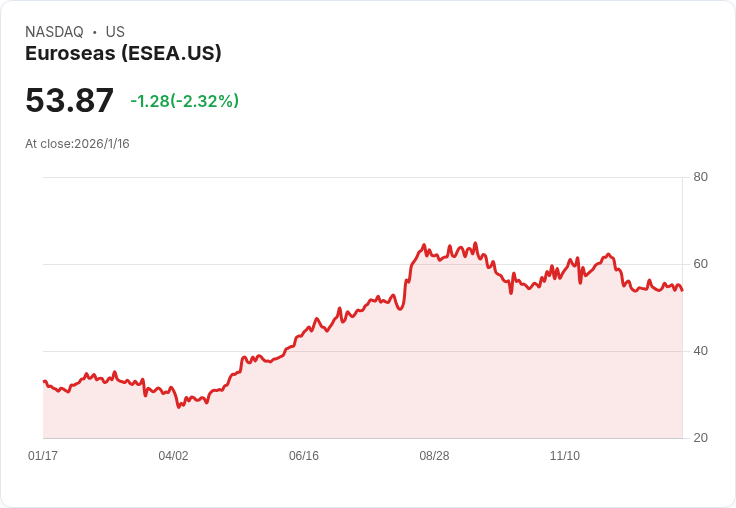736x508 pixels.
Task: Click the 08/28 date marker
Action: (x=434, y=456)
